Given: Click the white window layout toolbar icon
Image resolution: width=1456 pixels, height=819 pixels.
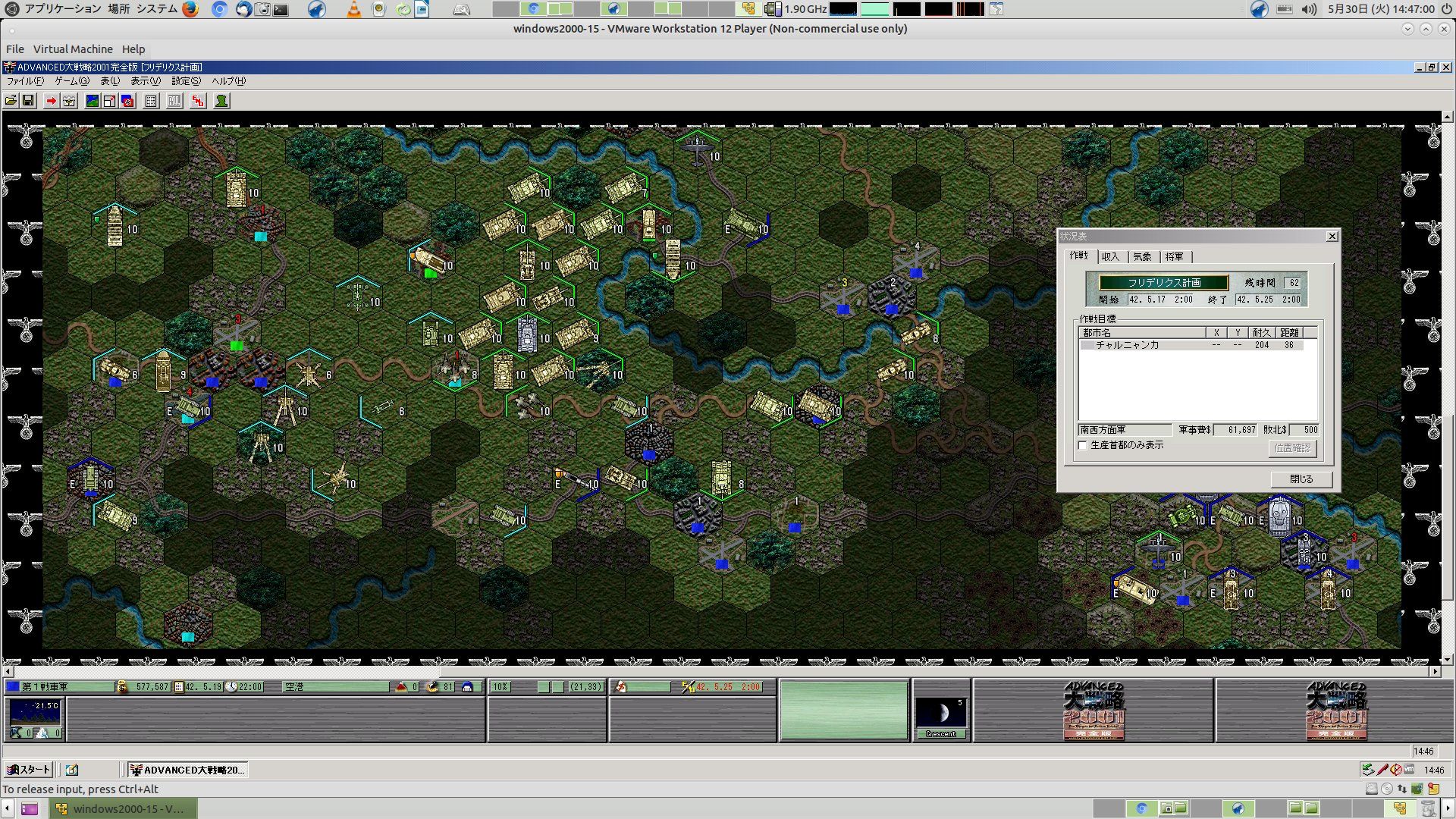Looking at the screenshot, I should tap(109, 101).
